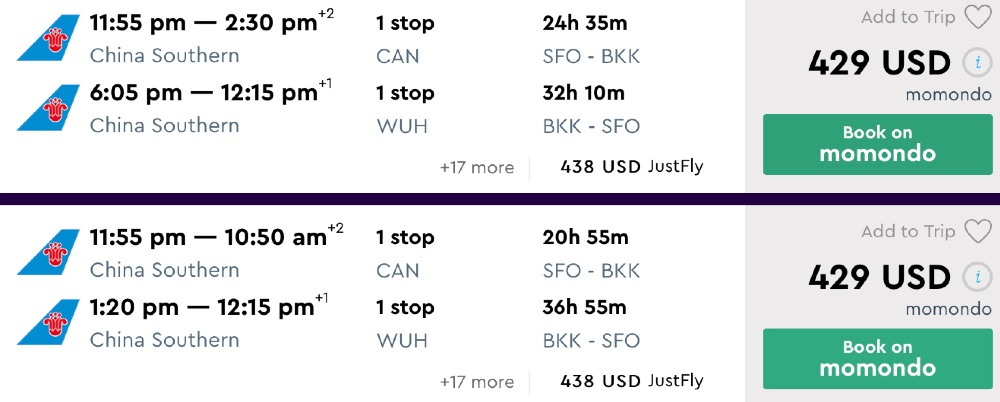Click the 429 USD price on first result
1000x402 pixels.
879,63
